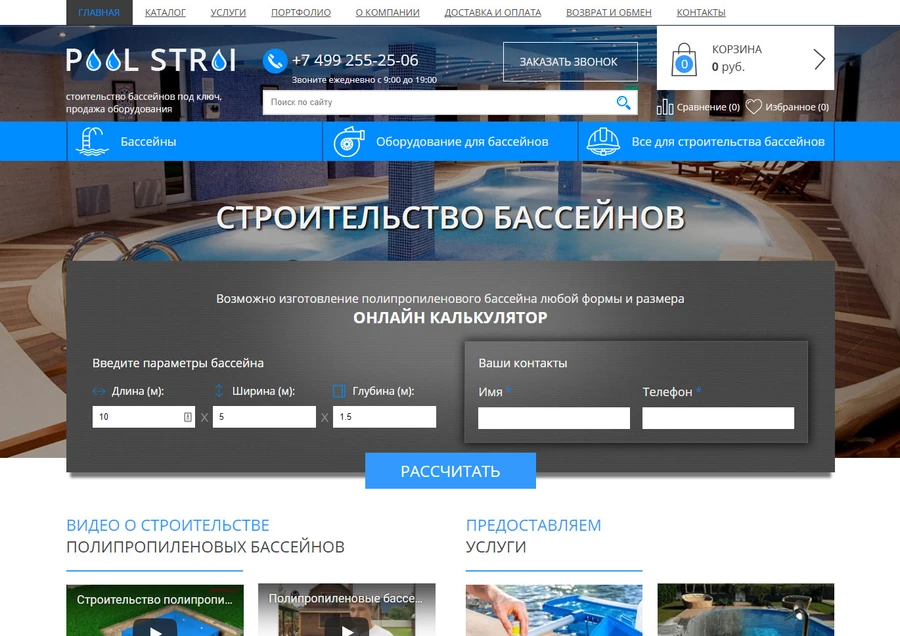Click the Рассчитать button

click(451, 471)
